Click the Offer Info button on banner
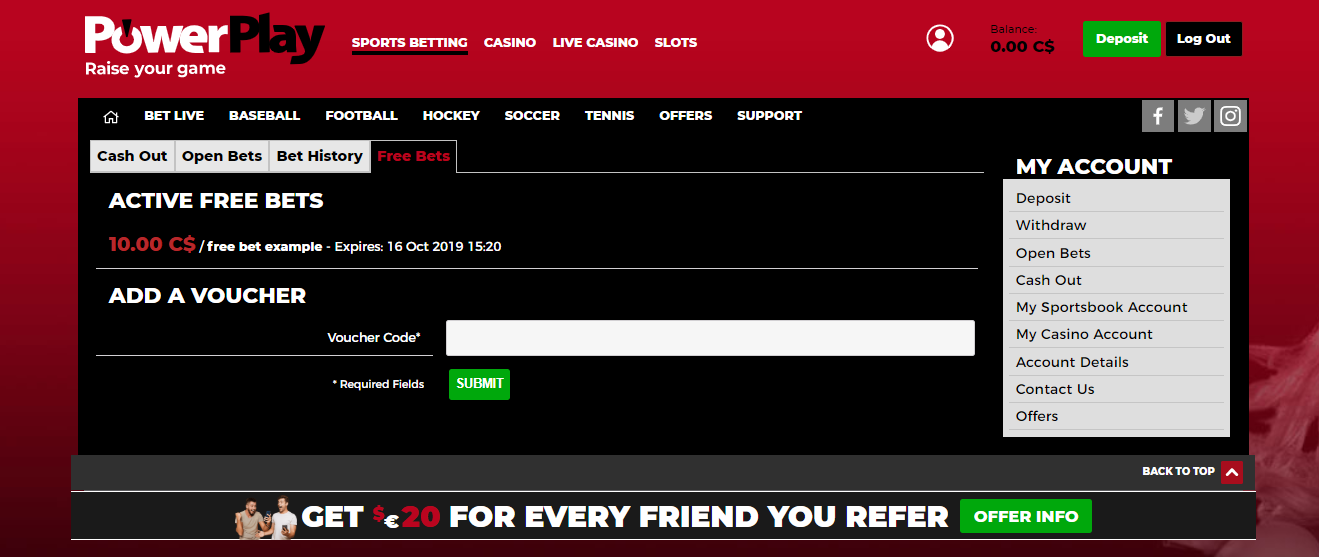This screenshot has width=1319, height=557. click(1025, 517)
